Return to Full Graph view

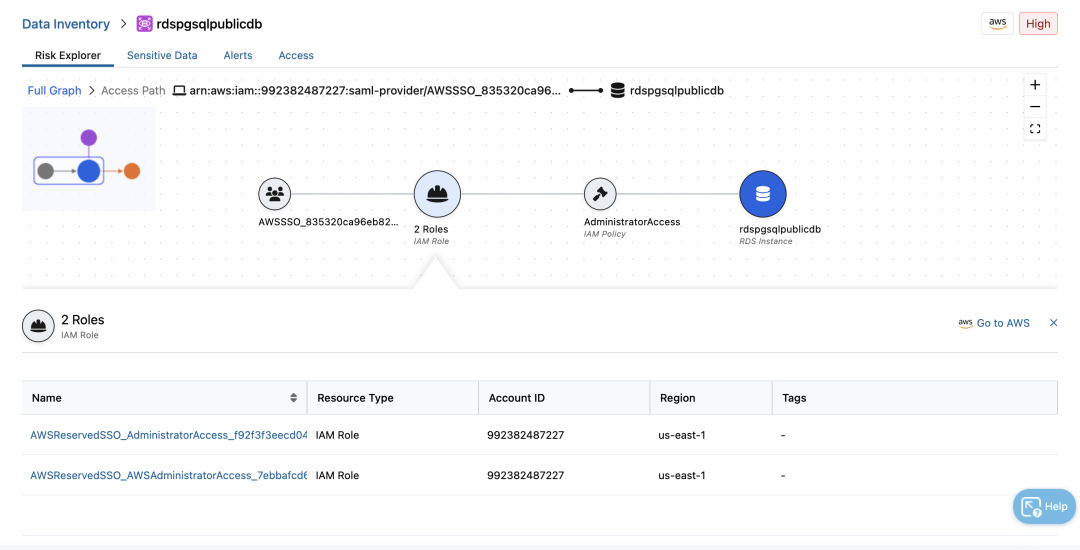click(54, 91)
